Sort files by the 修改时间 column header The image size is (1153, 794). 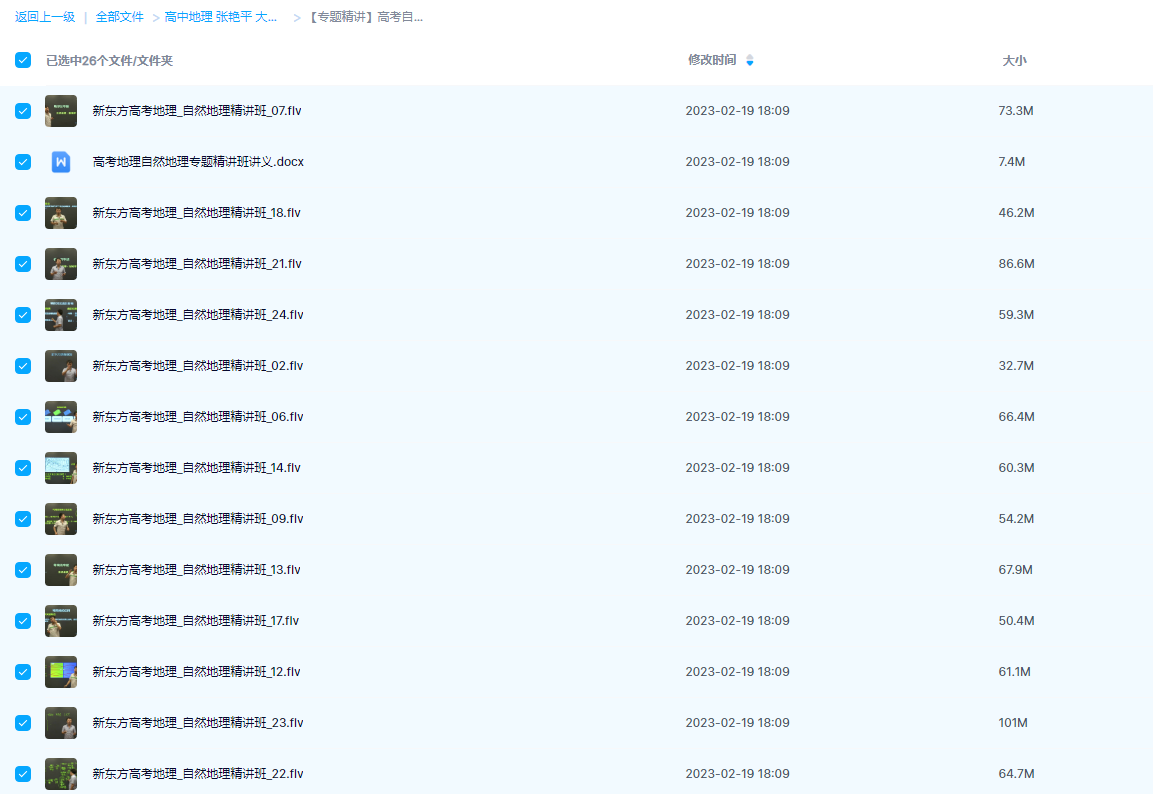pos(711,60)
